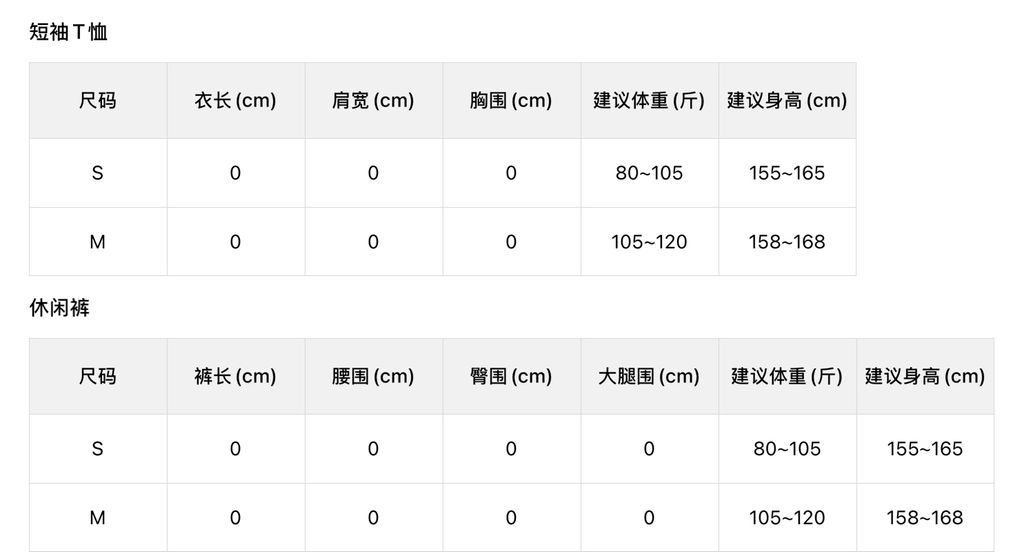1024x552 pixels.
Task: Select the 大腿围 (cm) column header
Action: (649, 376)
